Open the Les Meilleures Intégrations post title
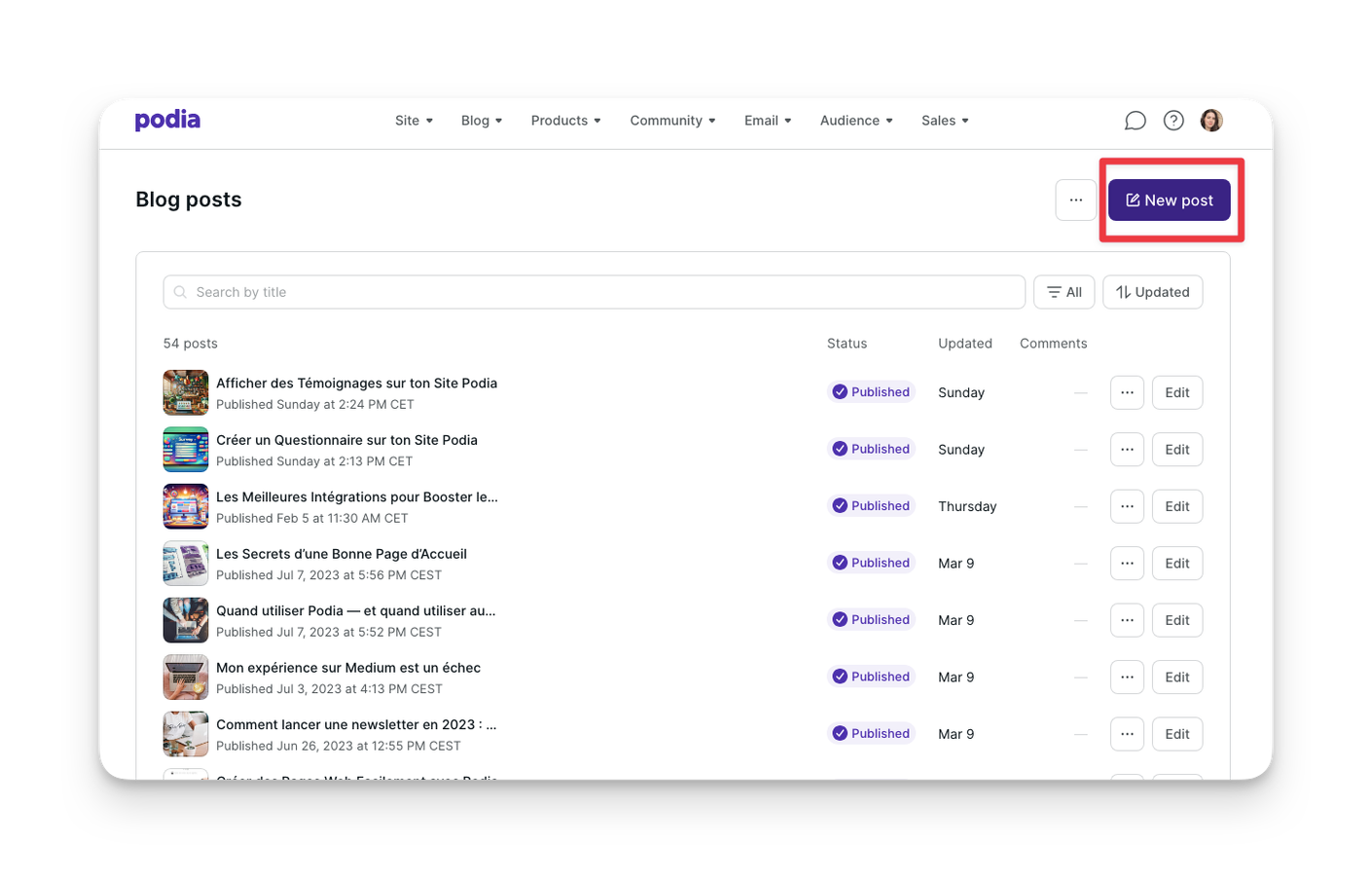The height and width of the screenshot is (879, 1372). pyautogui.click(x=356, y=497)
